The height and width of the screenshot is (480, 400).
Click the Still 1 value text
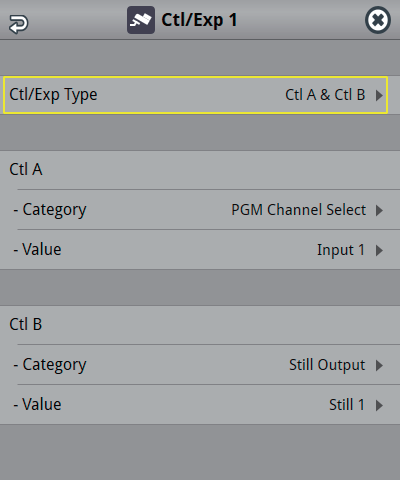[347, 405]
